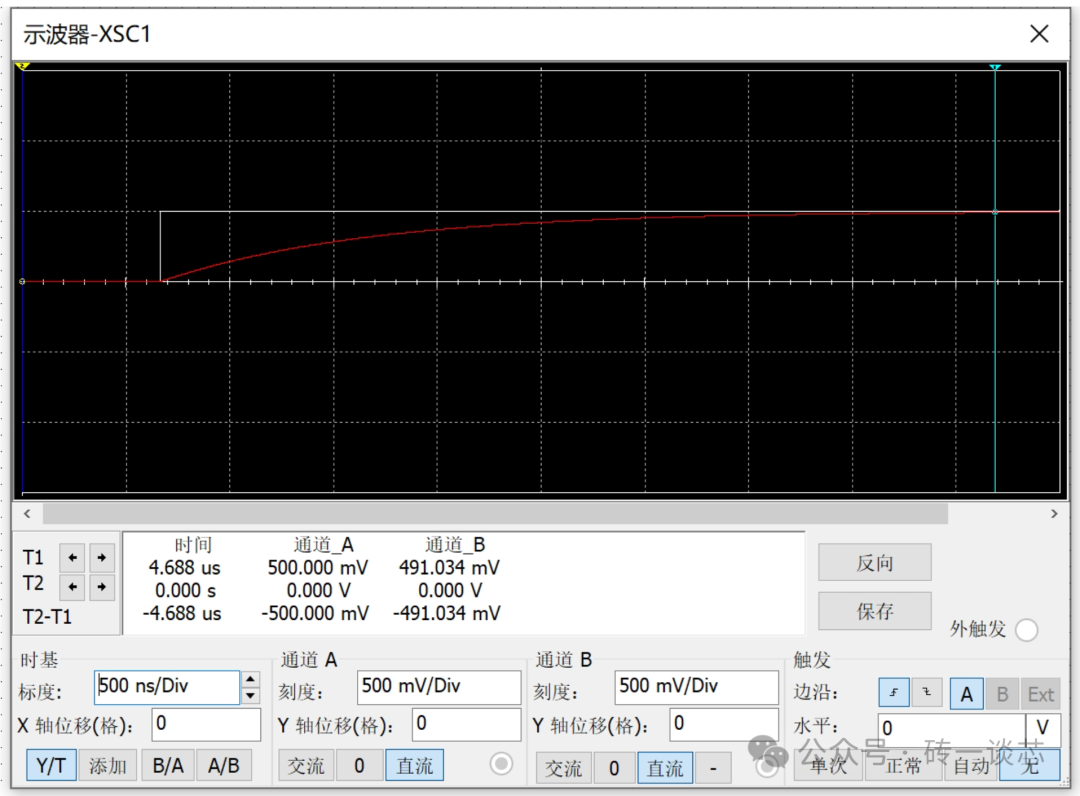Image resolution: width=1080 pixels, height=796 pixels.
Task: Click Channel A scale field 500 mV/Div
Action: click(439, 687)
